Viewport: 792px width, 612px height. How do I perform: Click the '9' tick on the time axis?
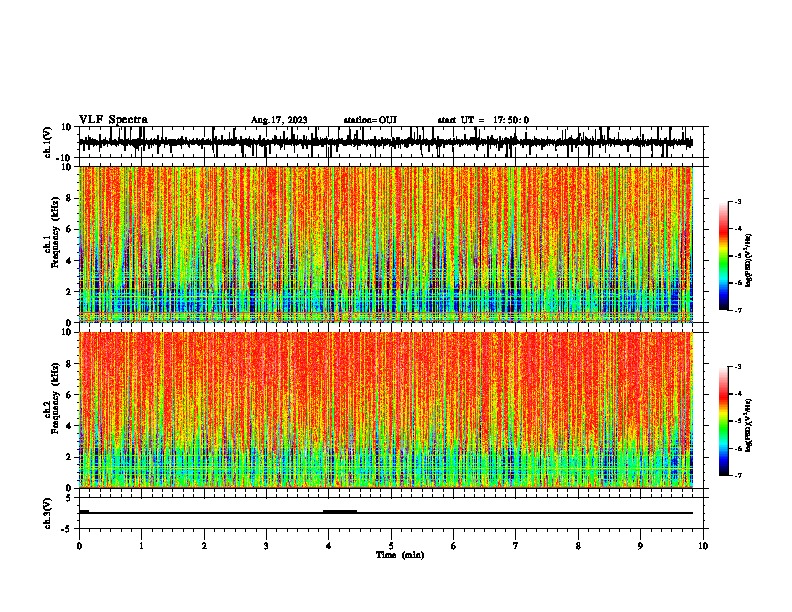[640, 546]
